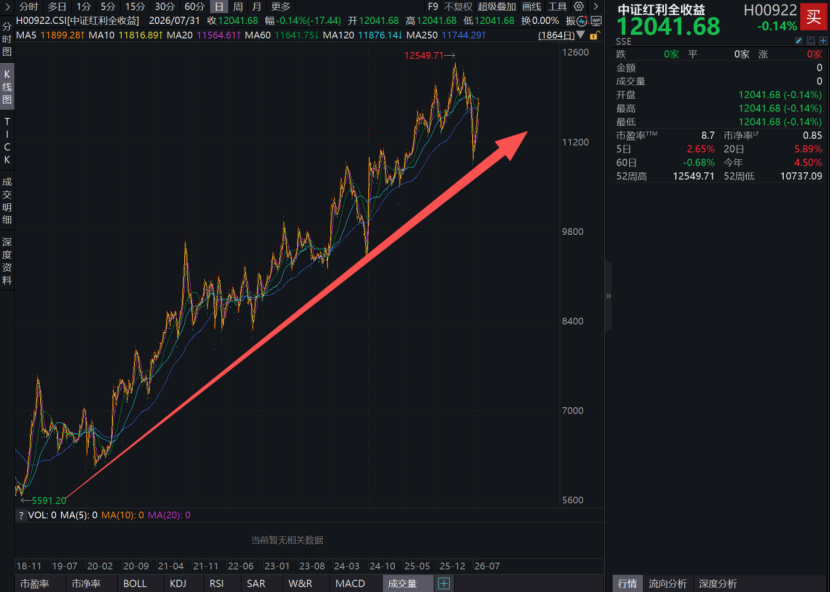Screen dimensions: 831x592
Task: Toggle the orange chart lock icon
Action: pos(594,36)
